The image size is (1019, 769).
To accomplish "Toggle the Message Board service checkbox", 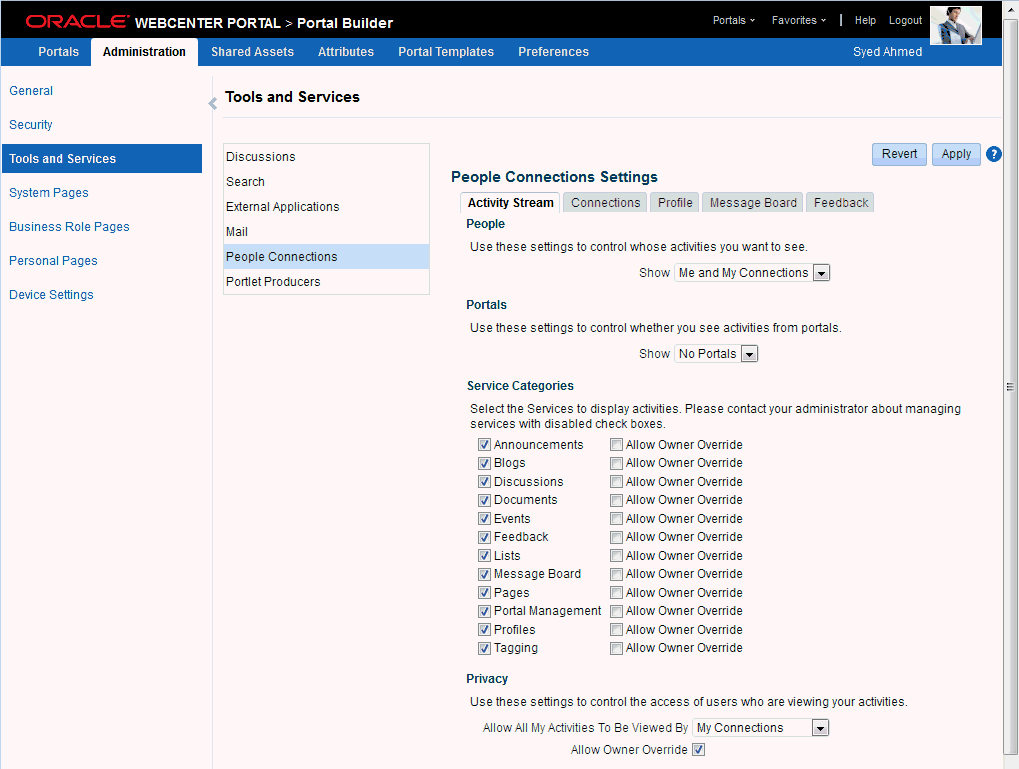I will [x=484, y=575].
